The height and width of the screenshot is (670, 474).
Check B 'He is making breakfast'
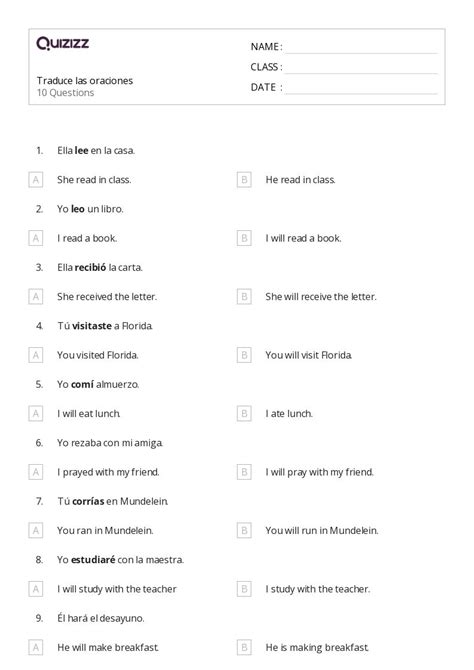pos(244,648)
